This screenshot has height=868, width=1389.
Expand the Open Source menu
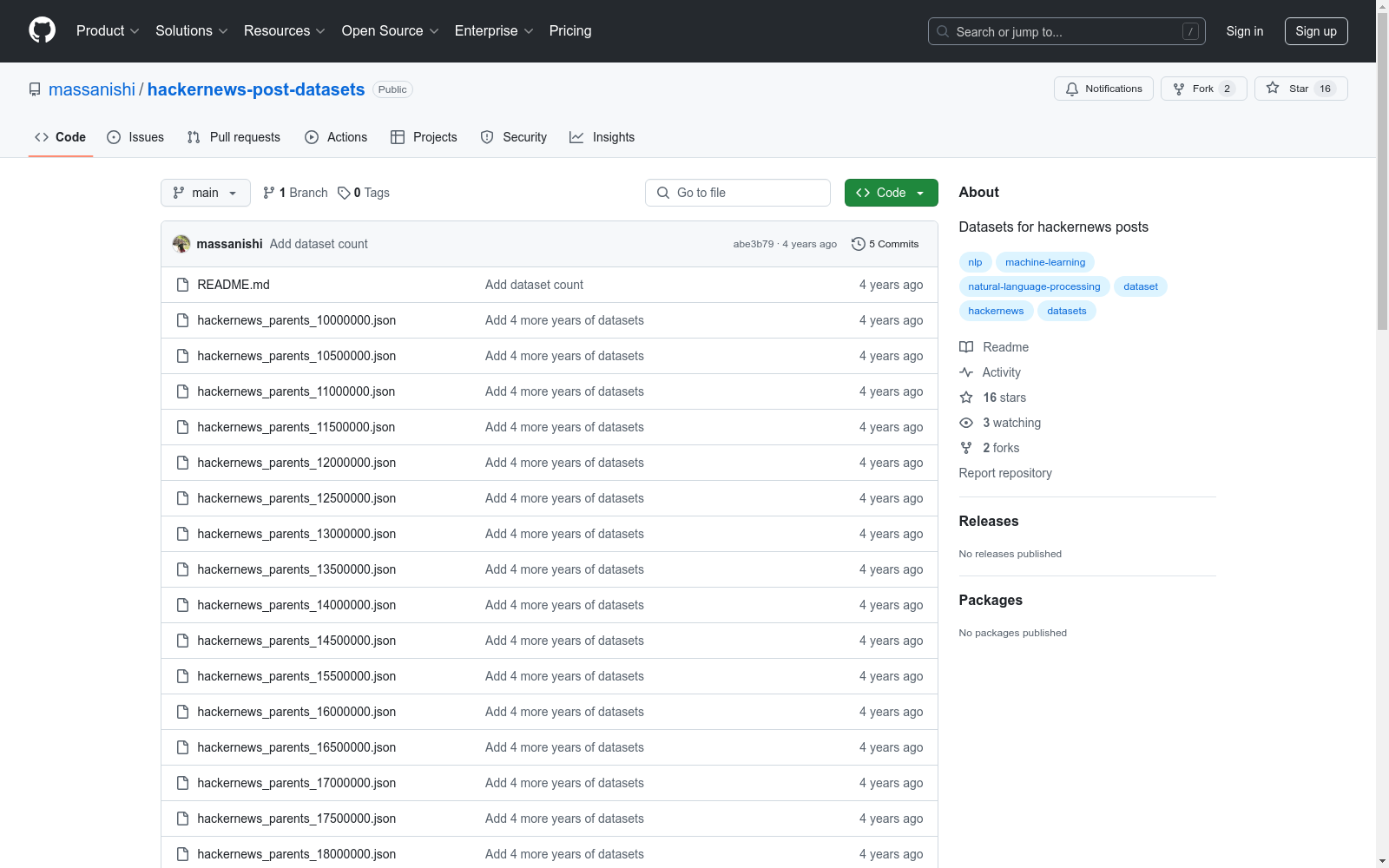point(391,31)
